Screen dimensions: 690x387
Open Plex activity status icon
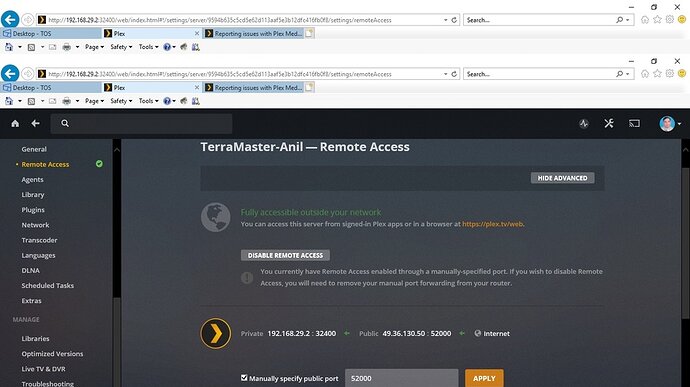tap(584, 124)
